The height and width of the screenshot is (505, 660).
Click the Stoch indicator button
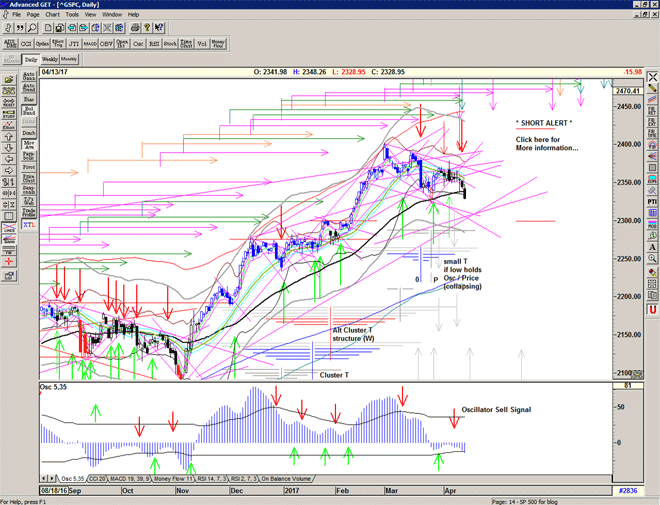(171, 44)
